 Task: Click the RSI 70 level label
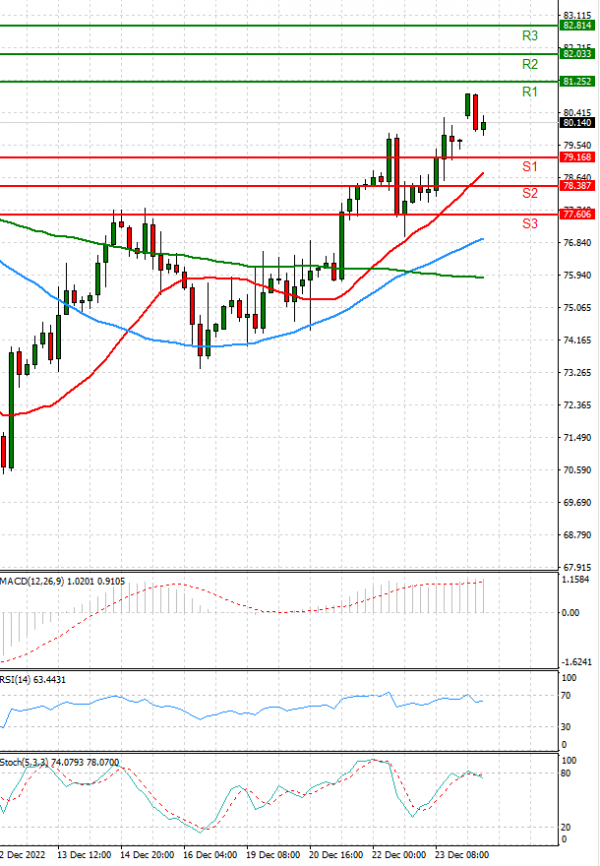coord(566,695)
